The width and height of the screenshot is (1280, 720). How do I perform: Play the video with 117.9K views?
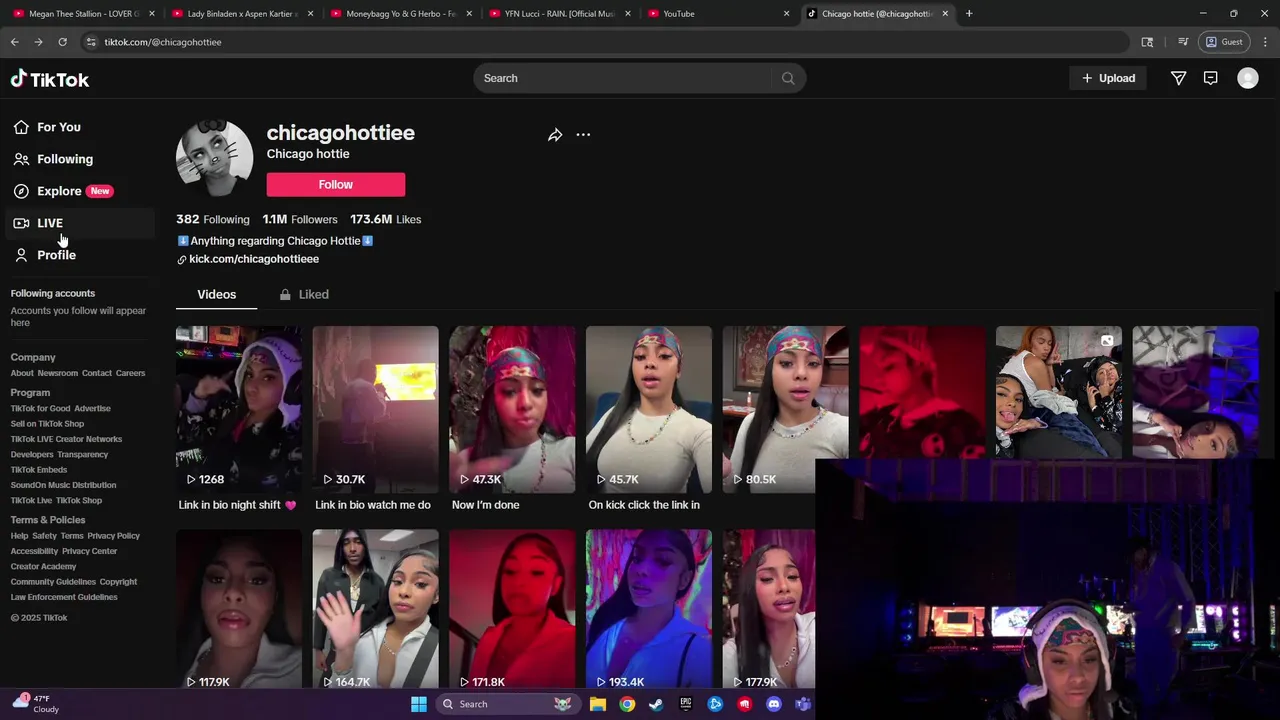click(239, 609)
